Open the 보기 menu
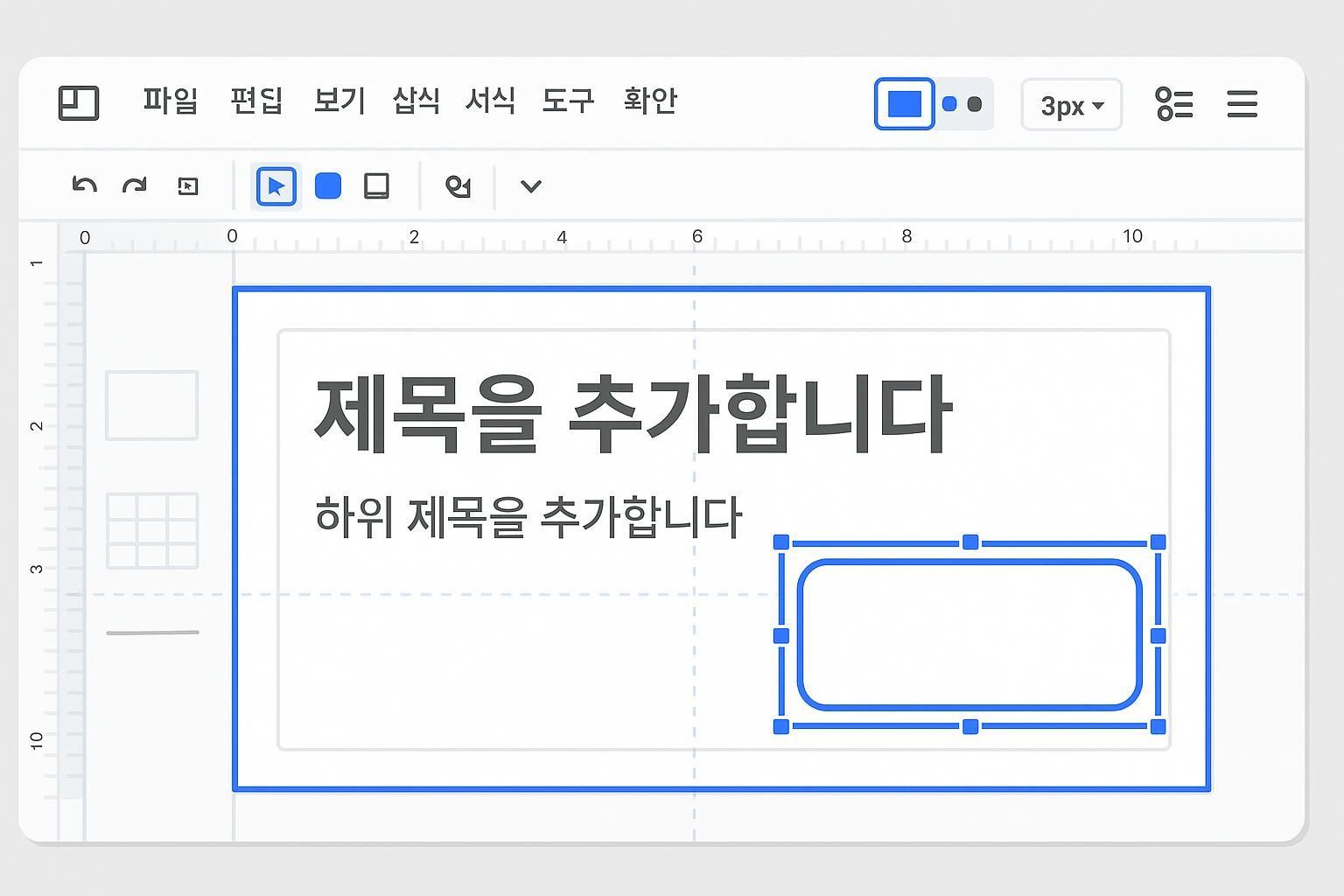1344x896 pixels. point(339,101)
